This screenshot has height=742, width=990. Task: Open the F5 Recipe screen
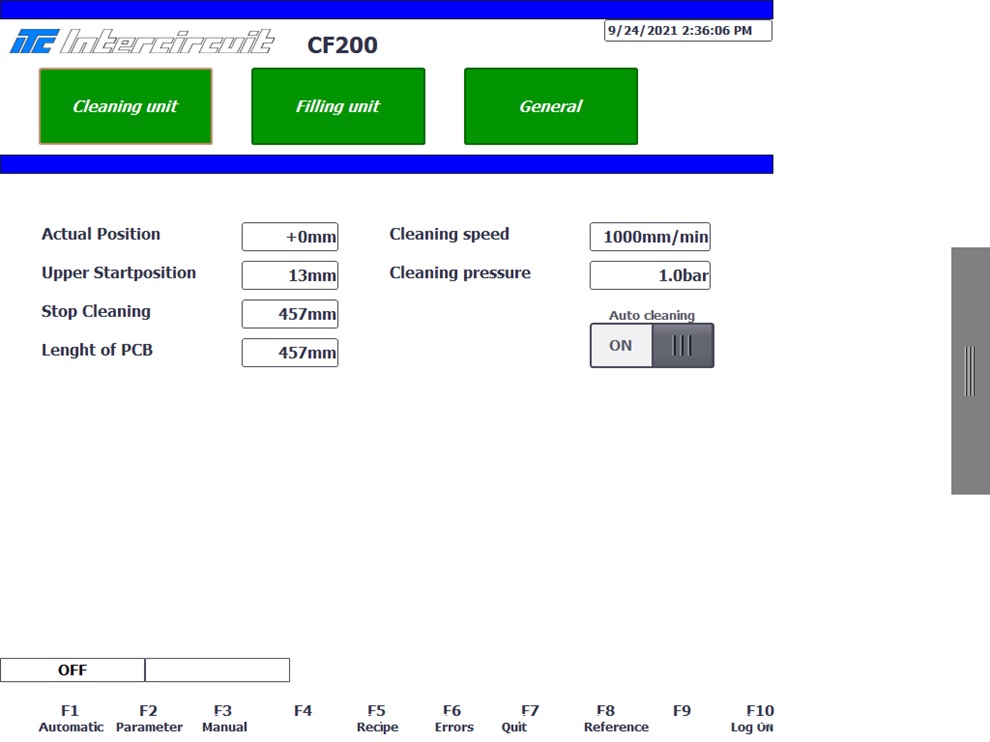pyautogui.click(x=377, y=718)
